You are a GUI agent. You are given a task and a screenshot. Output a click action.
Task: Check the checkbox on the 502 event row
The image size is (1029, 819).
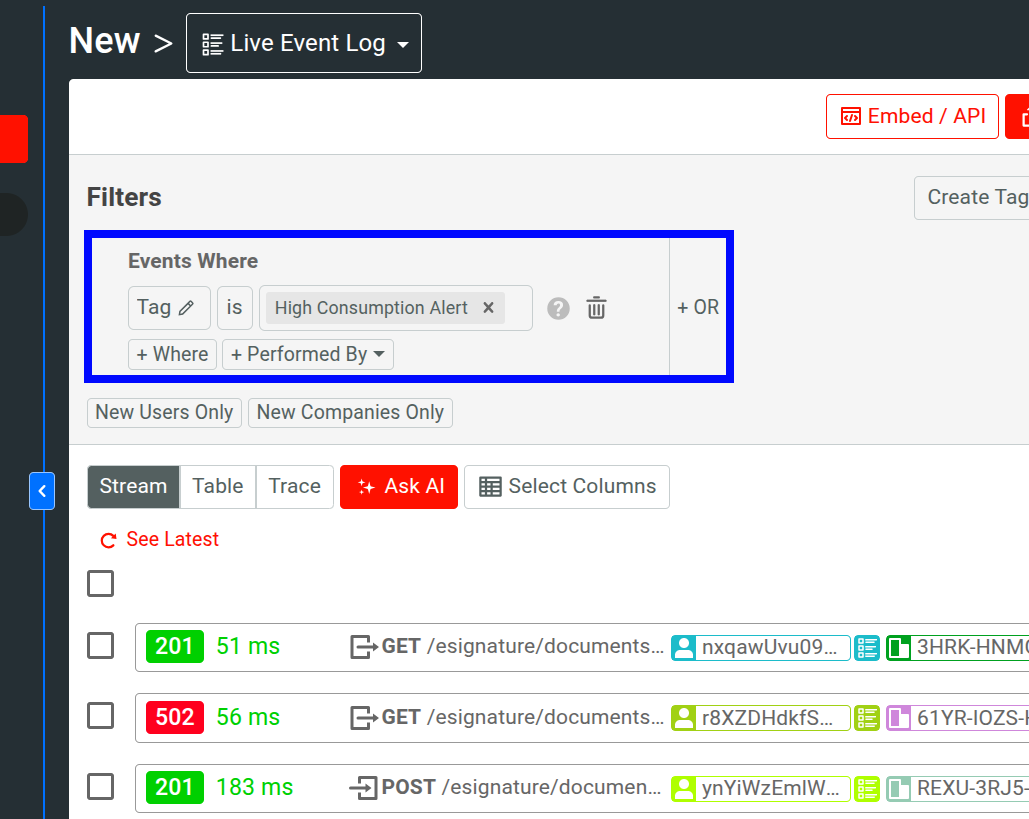point(100,716)
